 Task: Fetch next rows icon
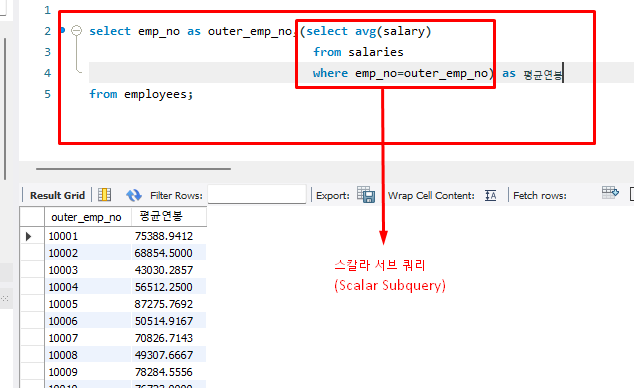pos(610,193)
